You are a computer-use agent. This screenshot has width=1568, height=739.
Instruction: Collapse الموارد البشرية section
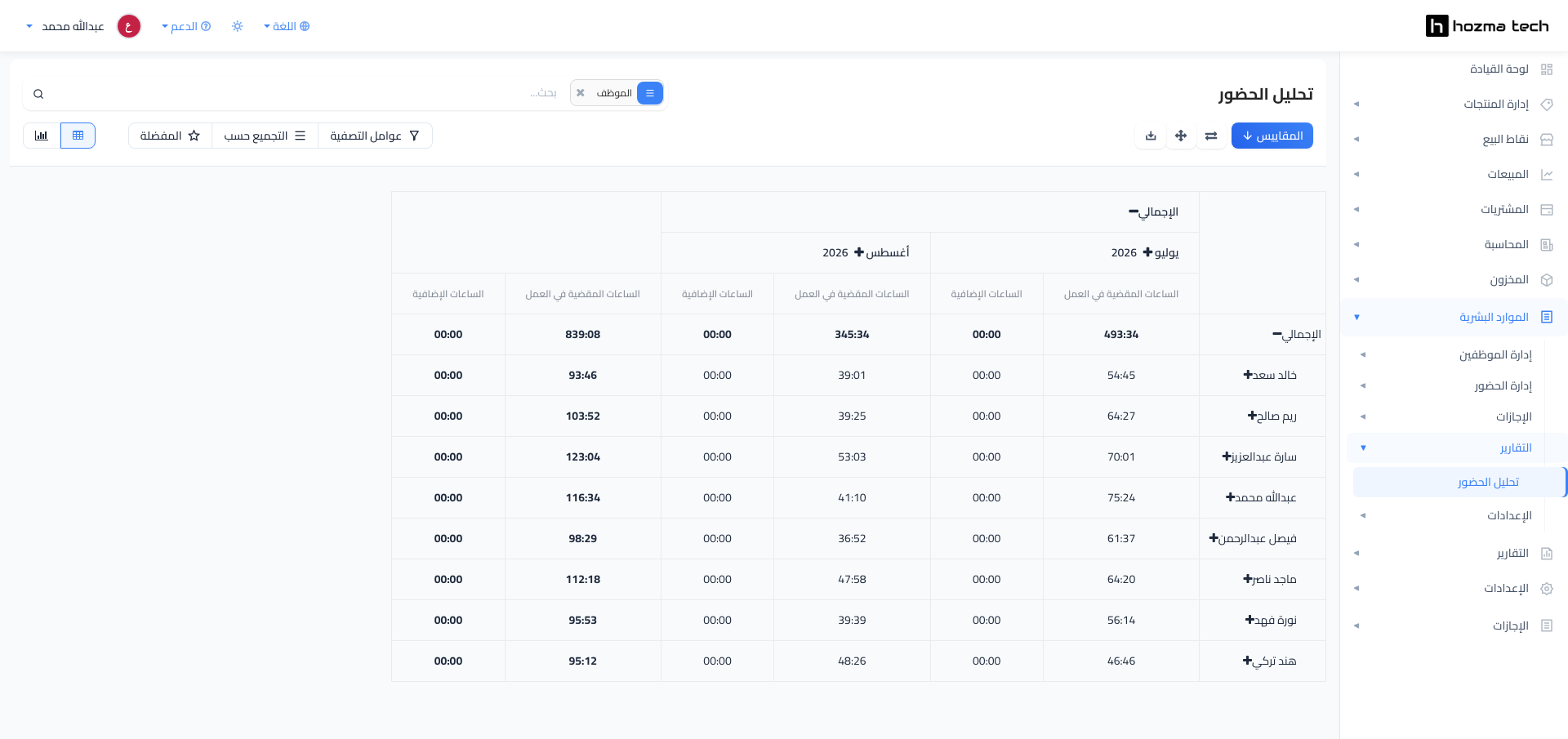[1454, 317]
